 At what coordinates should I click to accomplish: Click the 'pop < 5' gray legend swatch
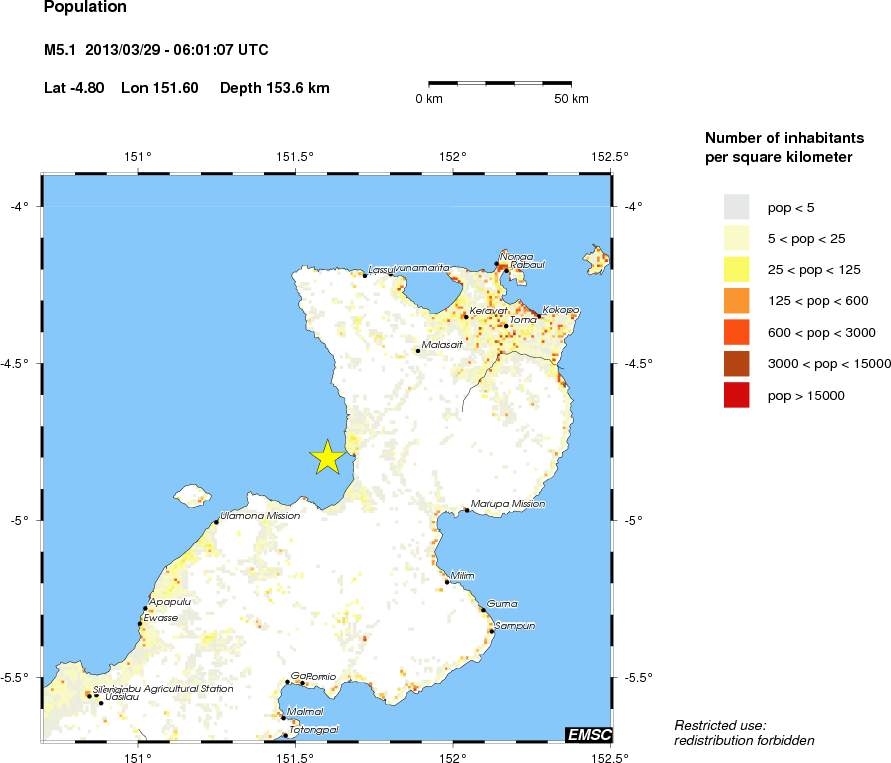point(736,207)
